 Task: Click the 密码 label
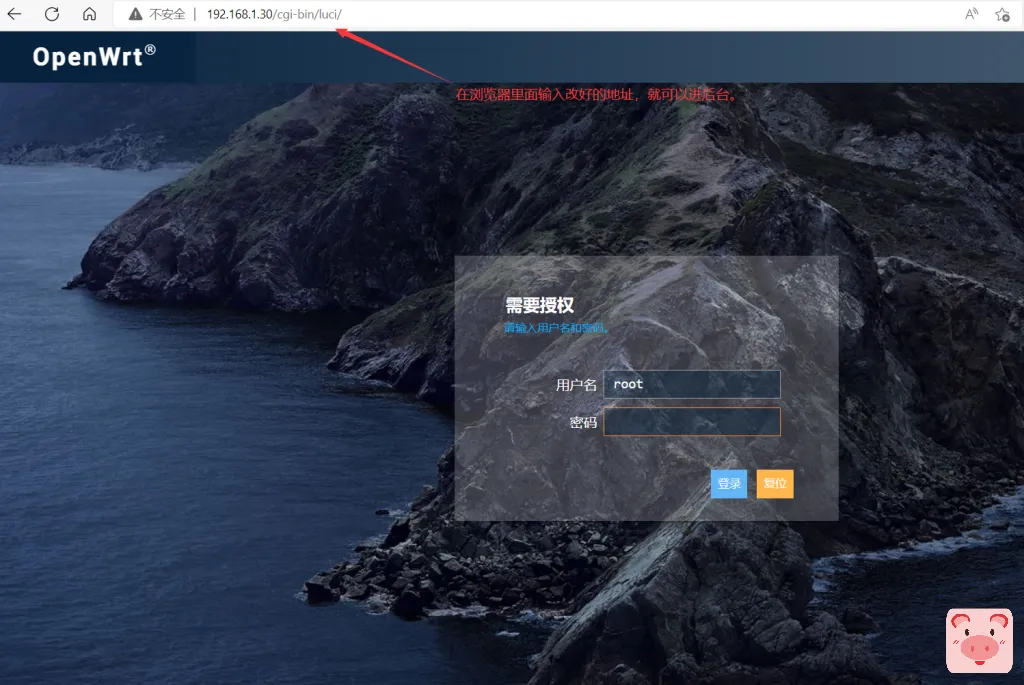(x=583, y=422)
